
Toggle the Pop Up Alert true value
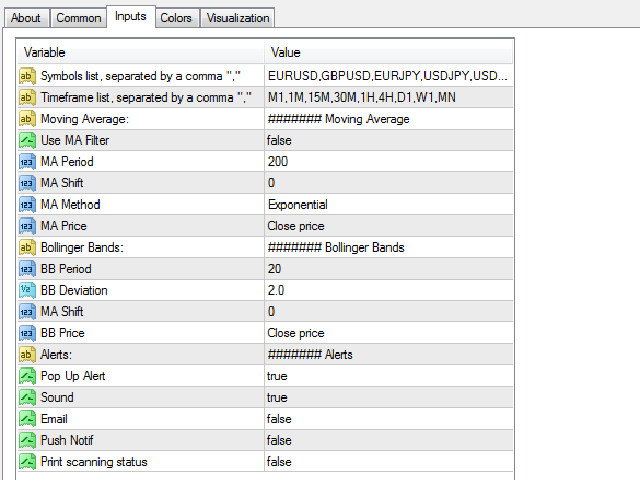[389, 376]
